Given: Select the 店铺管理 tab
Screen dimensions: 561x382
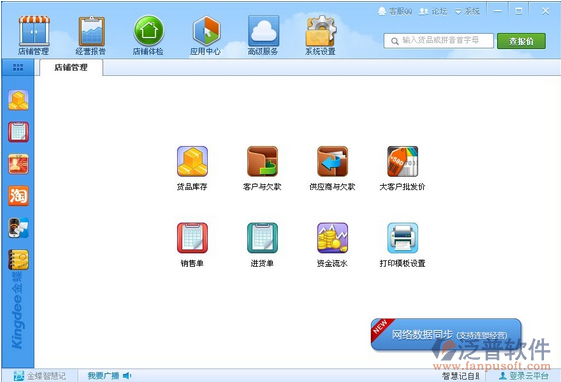Looking at the screenshot, I should click(x=71, y=68).
